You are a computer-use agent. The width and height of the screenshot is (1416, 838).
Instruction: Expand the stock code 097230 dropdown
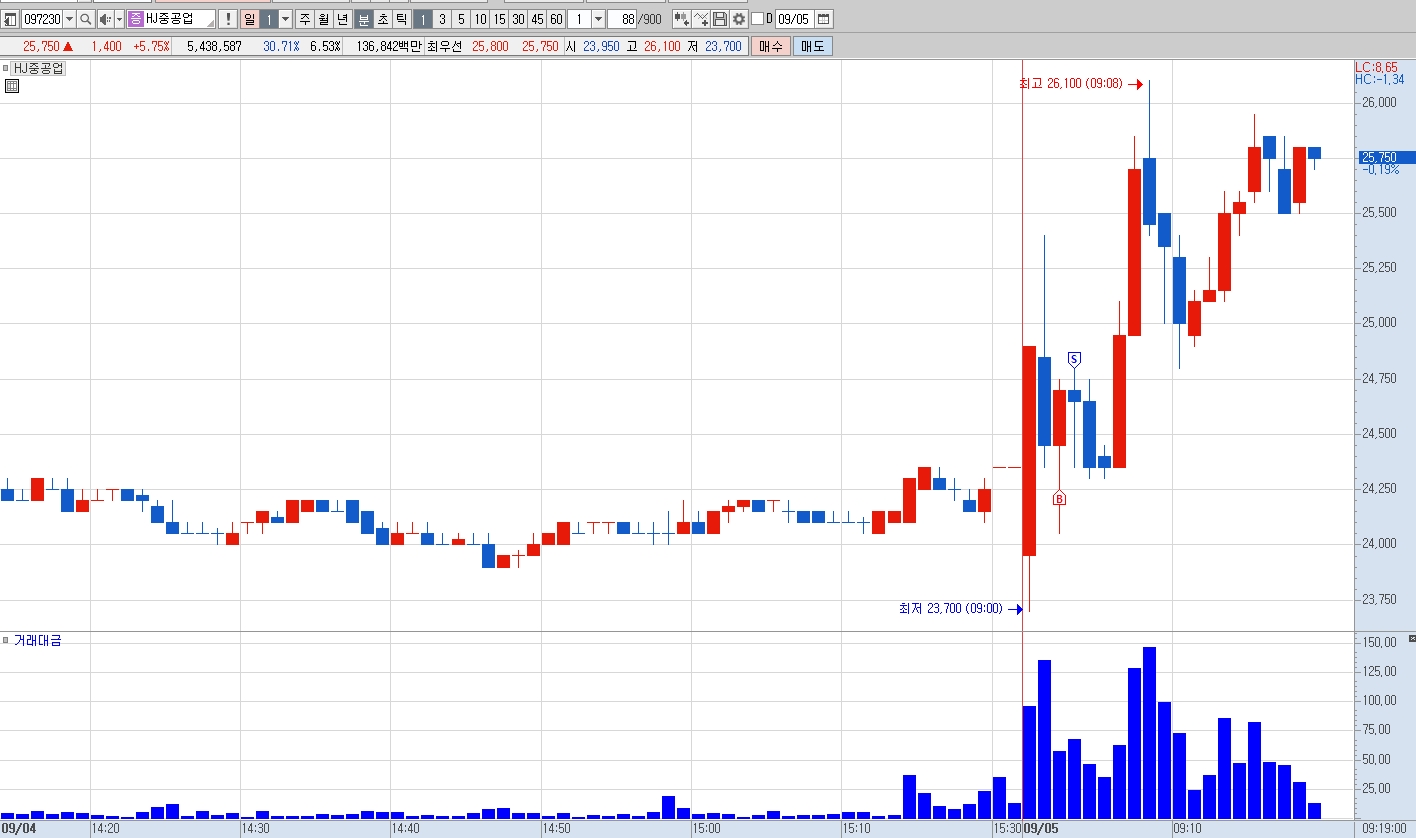click(x=69, y=19)
